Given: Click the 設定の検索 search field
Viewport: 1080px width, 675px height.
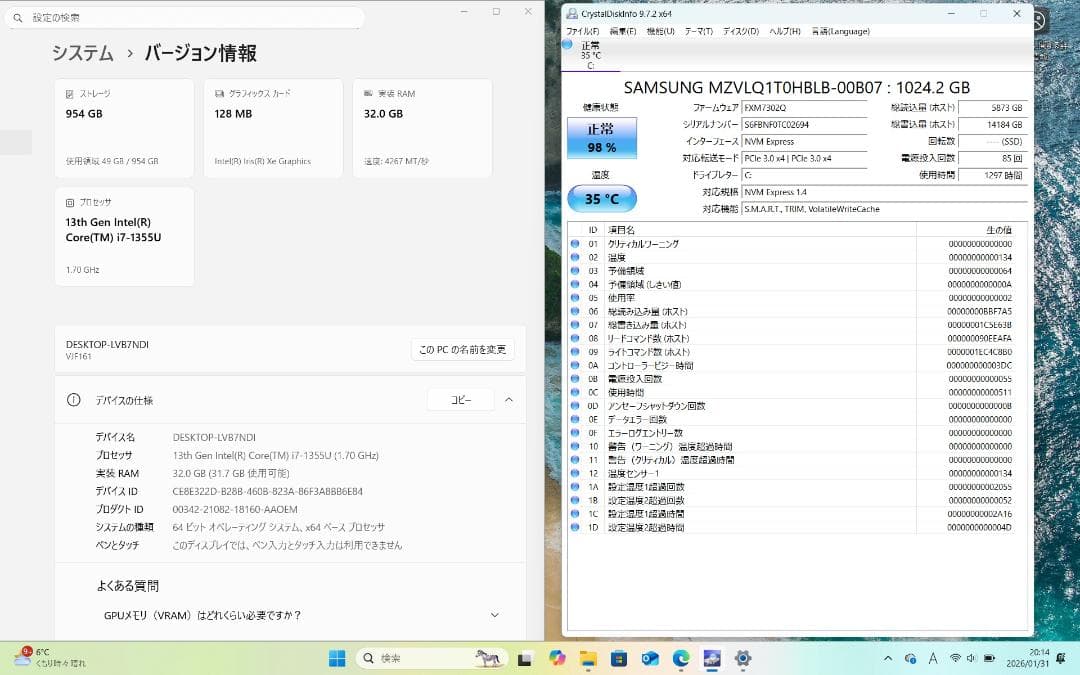Looking at the screenshot, I should (185, 17).
